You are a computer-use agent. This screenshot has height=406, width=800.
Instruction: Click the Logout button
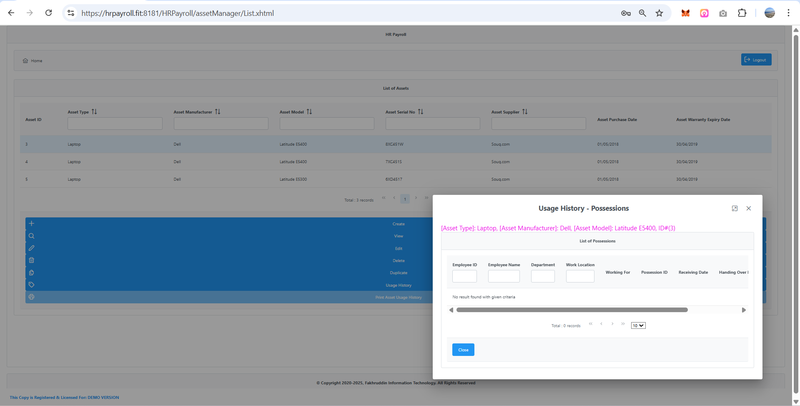(756, 60)
